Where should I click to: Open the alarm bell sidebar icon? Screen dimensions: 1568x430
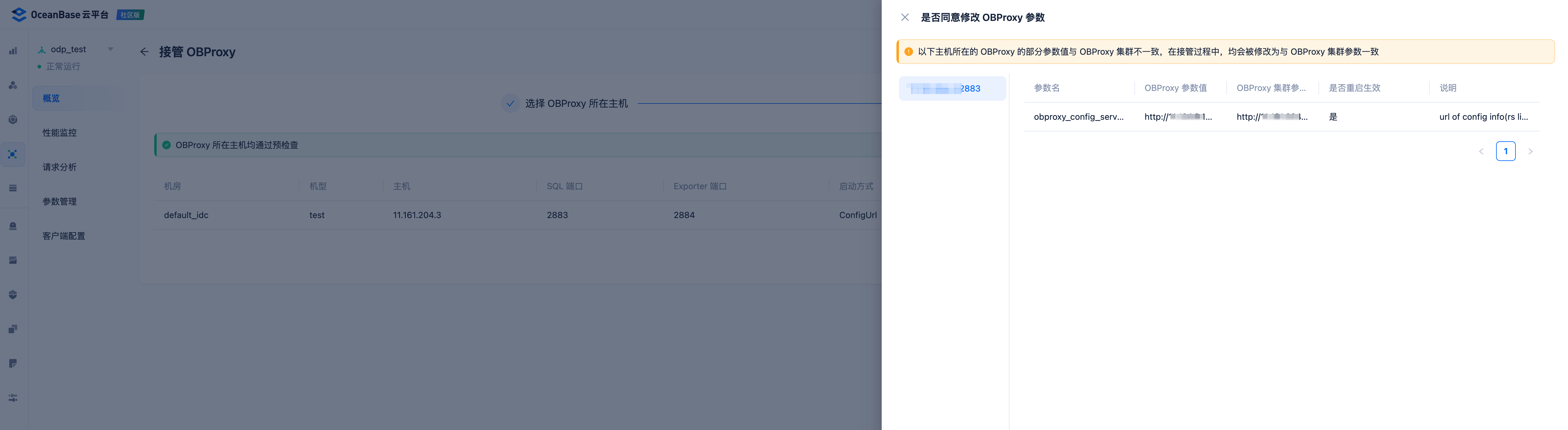point(13,226)
